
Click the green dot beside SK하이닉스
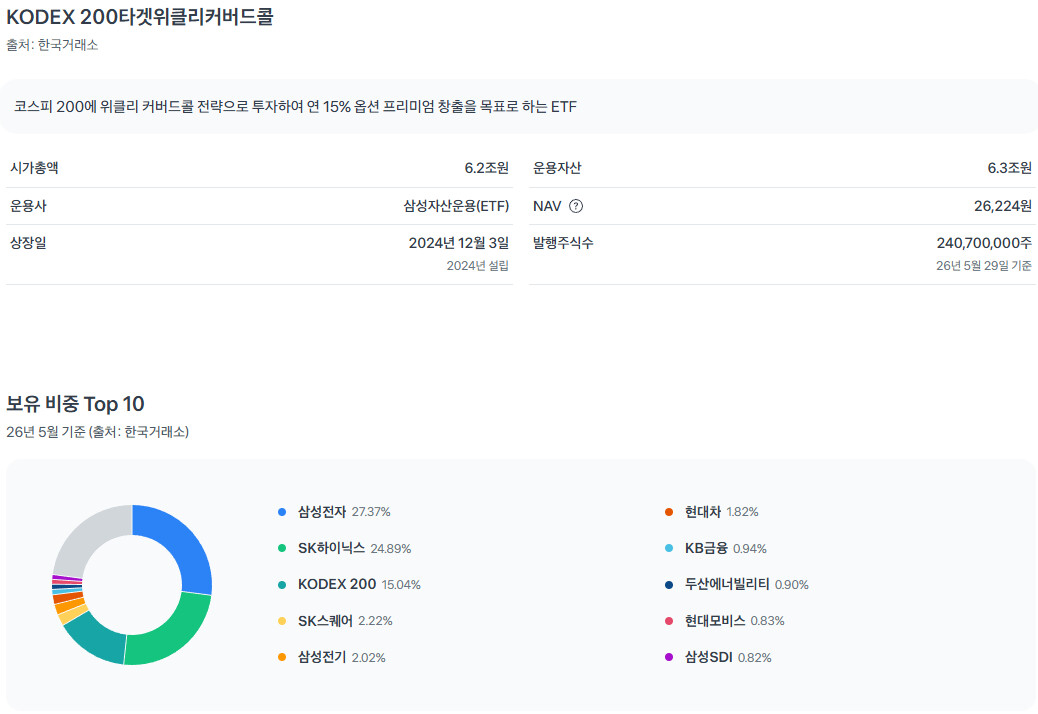[x=282, y=549]
